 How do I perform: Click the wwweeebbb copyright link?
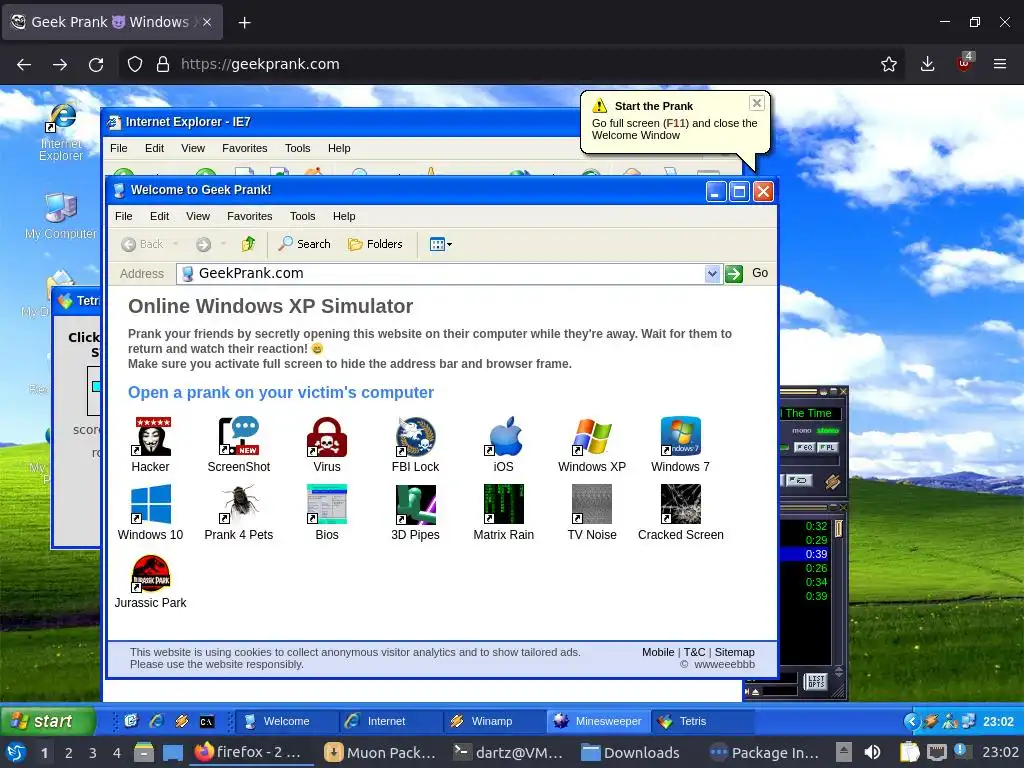click(724, 664)
